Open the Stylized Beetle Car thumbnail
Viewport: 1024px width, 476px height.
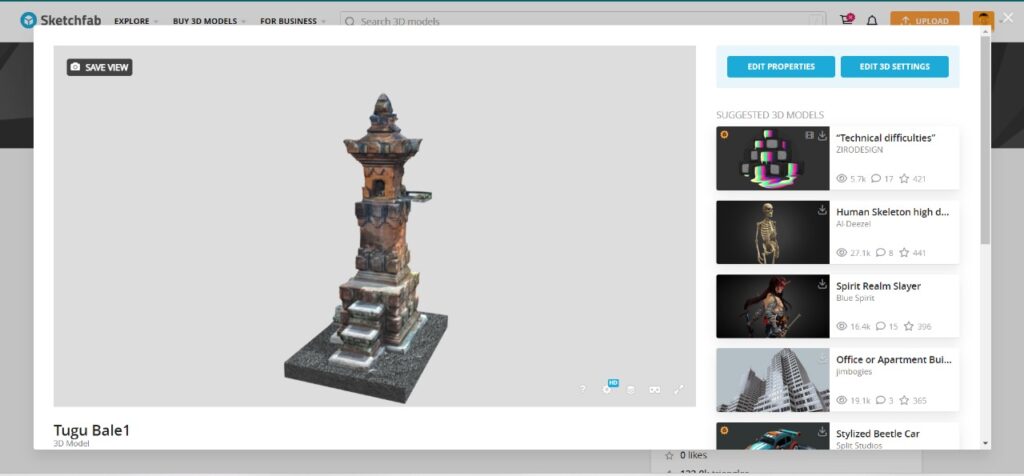pyautogui.click(x=773, y=436)
